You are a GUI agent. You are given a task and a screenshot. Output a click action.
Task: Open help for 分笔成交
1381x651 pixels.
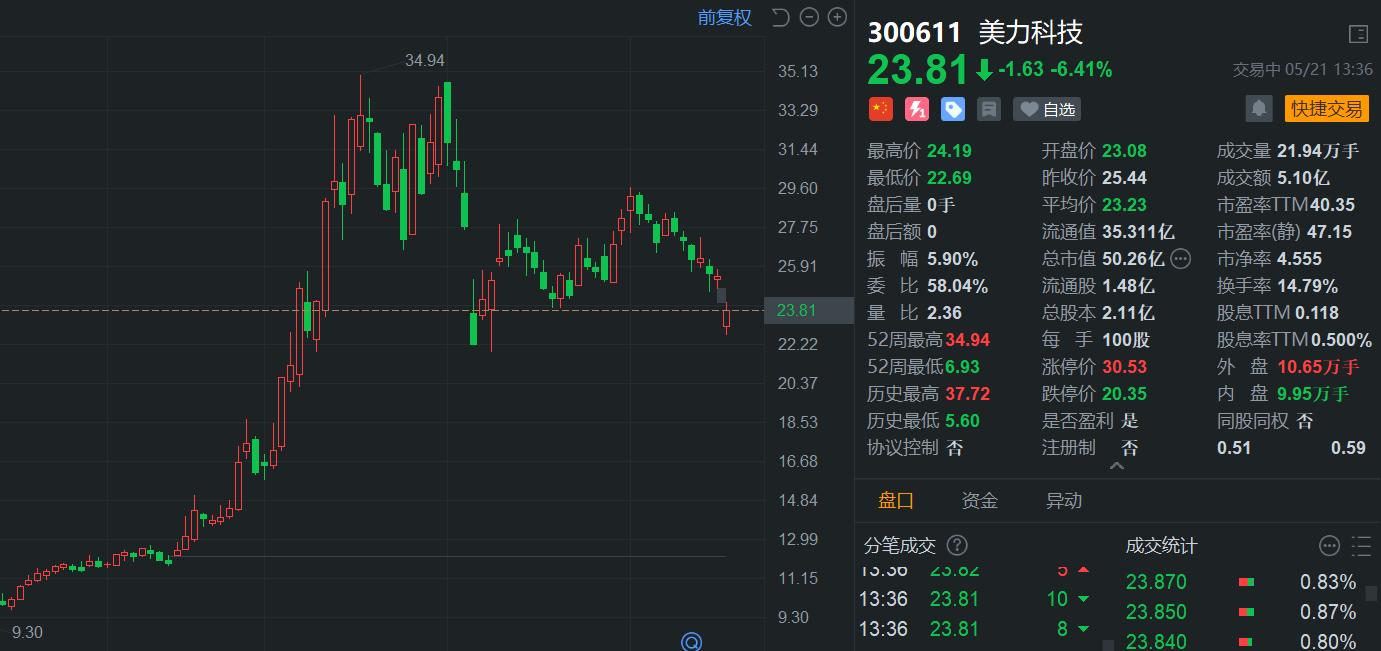[x=957, y=545]
